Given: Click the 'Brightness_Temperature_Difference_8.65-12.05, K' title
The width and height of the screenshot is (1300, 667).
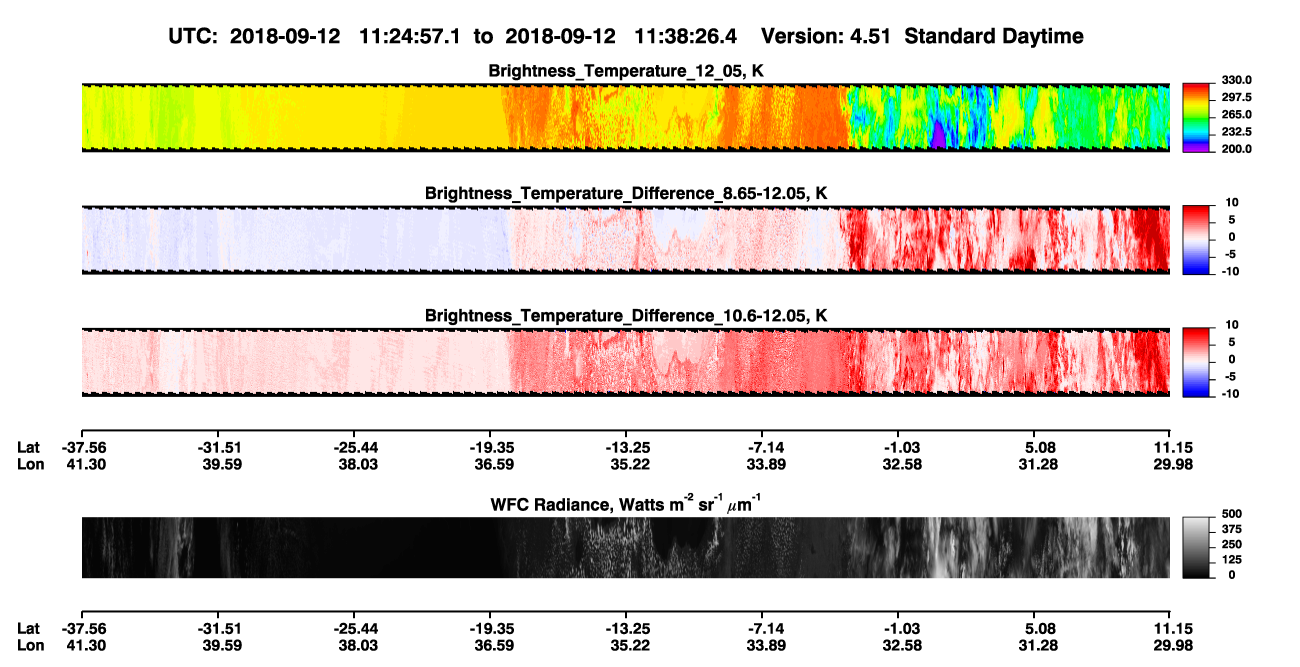Looking at the screenshot, I should (x=626, y=193).
